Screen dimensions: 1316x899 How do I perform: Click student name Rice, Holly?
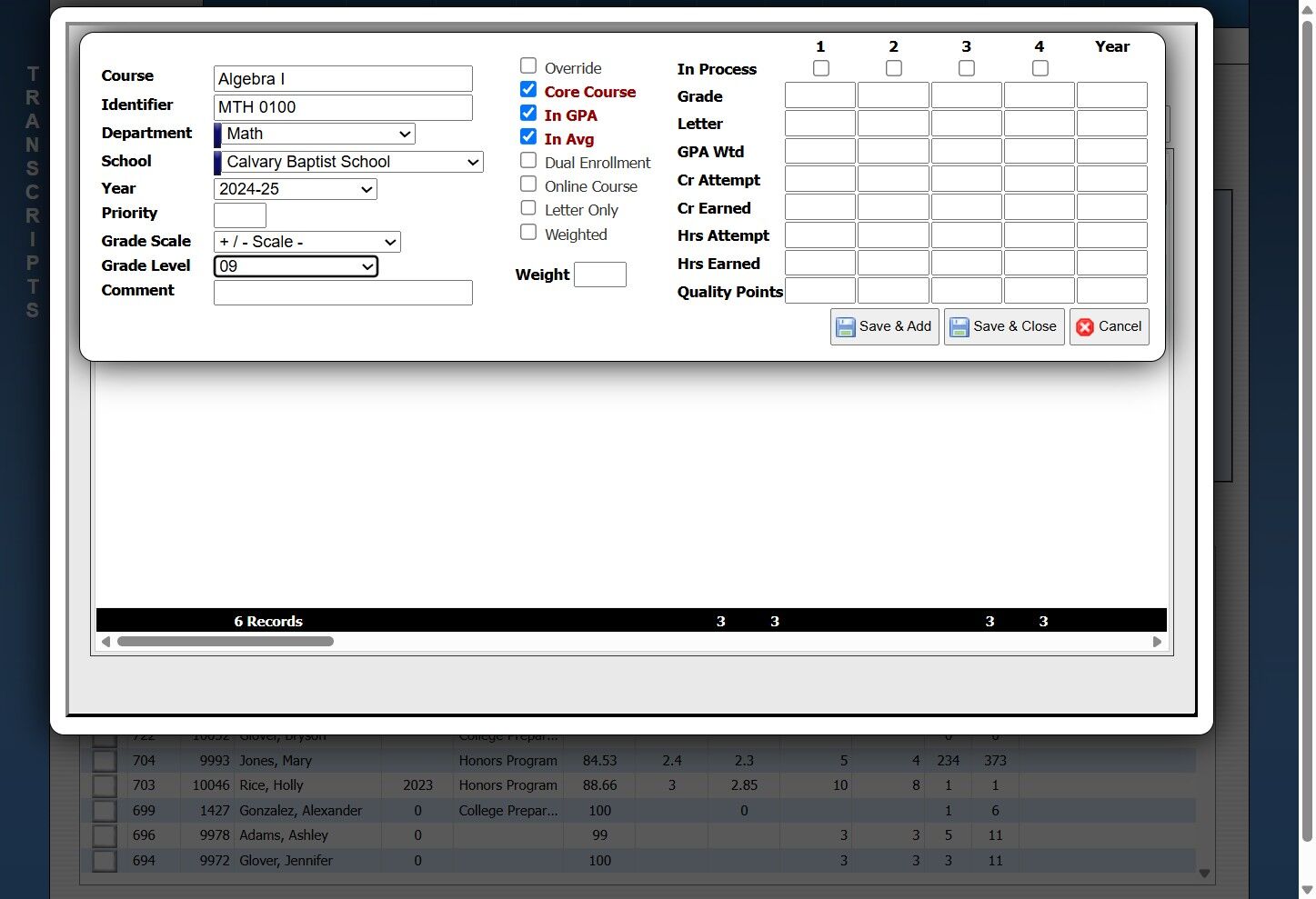pos(271,785)
